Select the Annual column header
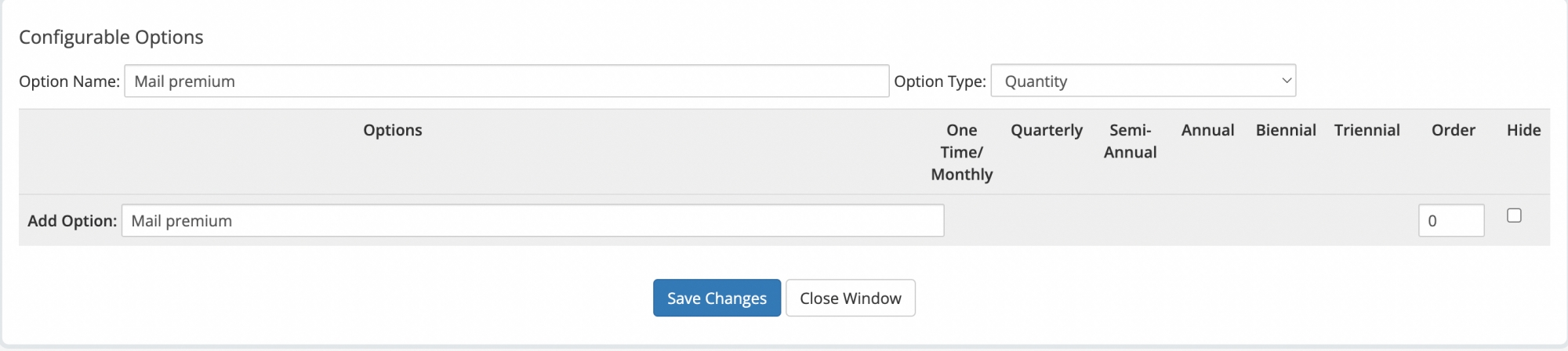The image size is (1568, 351). pyautogui.click(x=1207, y=130)
